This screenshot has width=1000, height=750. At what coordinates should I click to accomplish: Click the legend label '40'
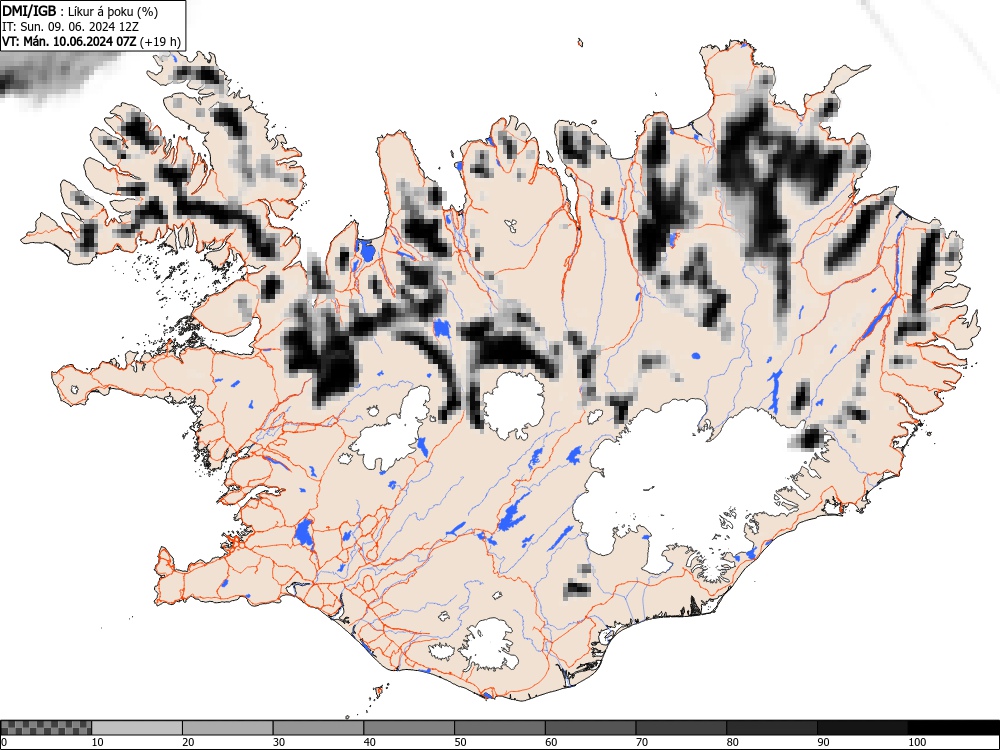369,742
